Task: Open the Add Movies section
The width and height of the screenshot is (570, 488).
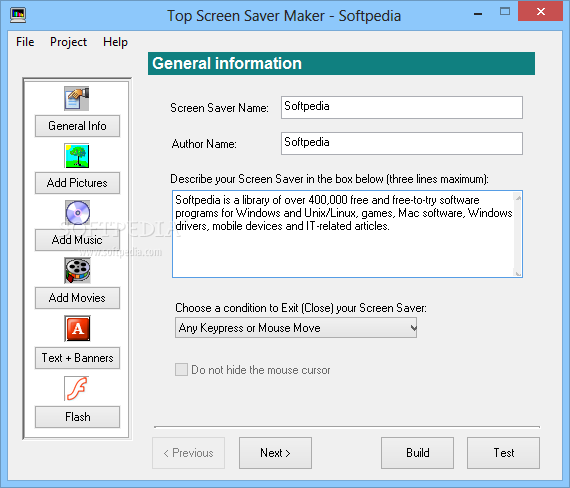Action: coord(77,298)
